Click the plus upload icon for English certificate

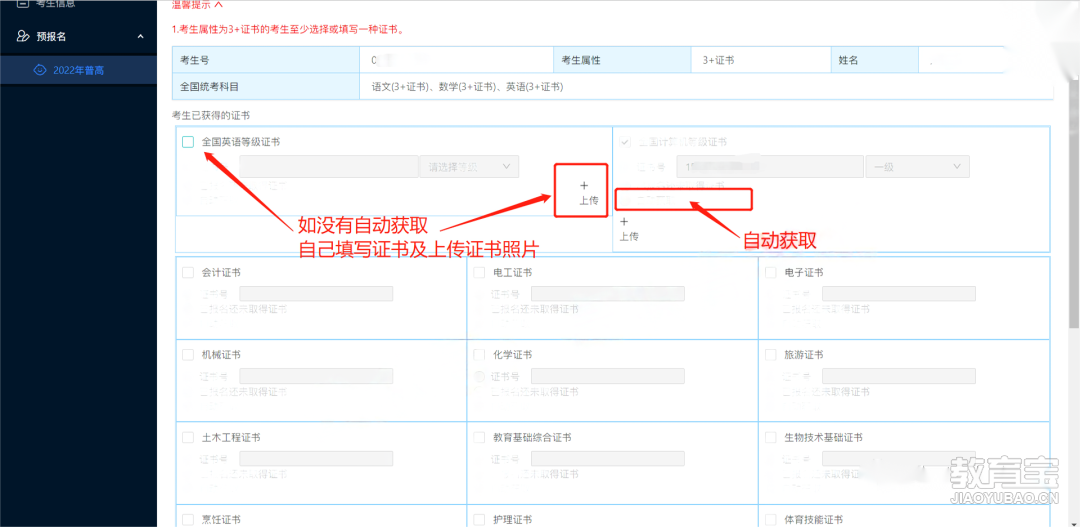(584, 186)
